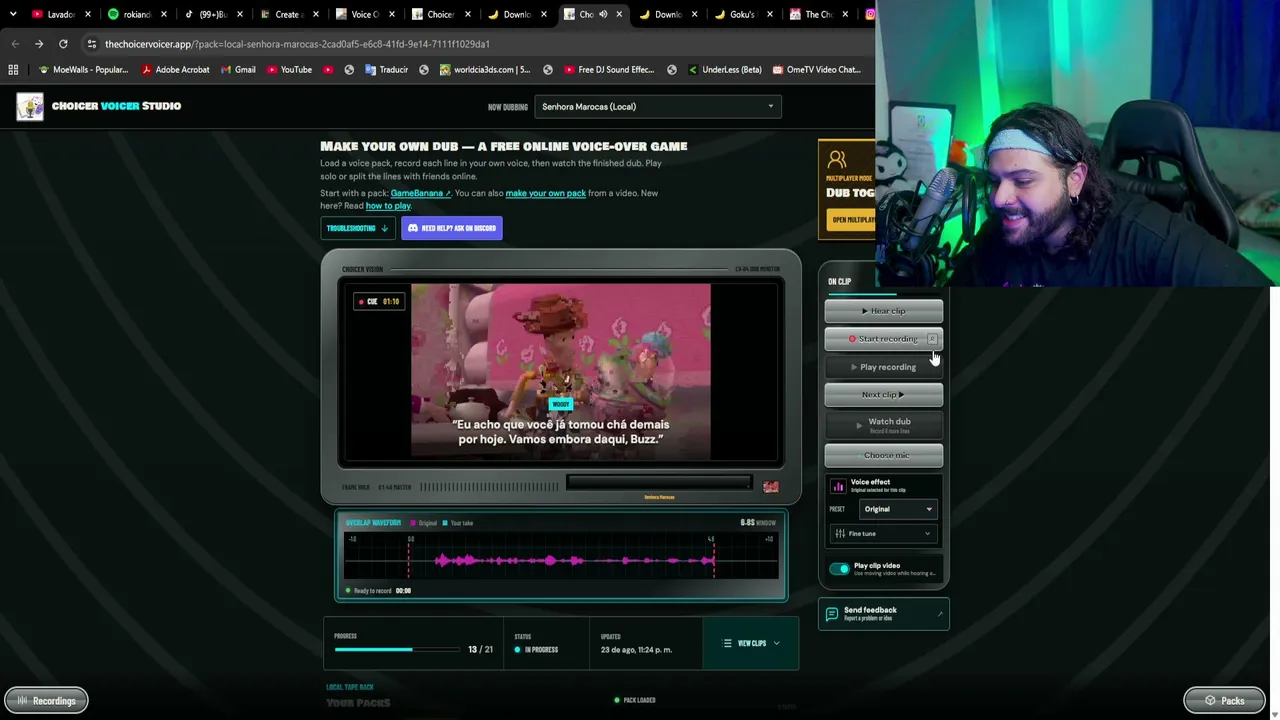The height and width of the screenshot is (720, 1280).
Task: Click the 'Ready to record' status text
Action: (371, 591)
